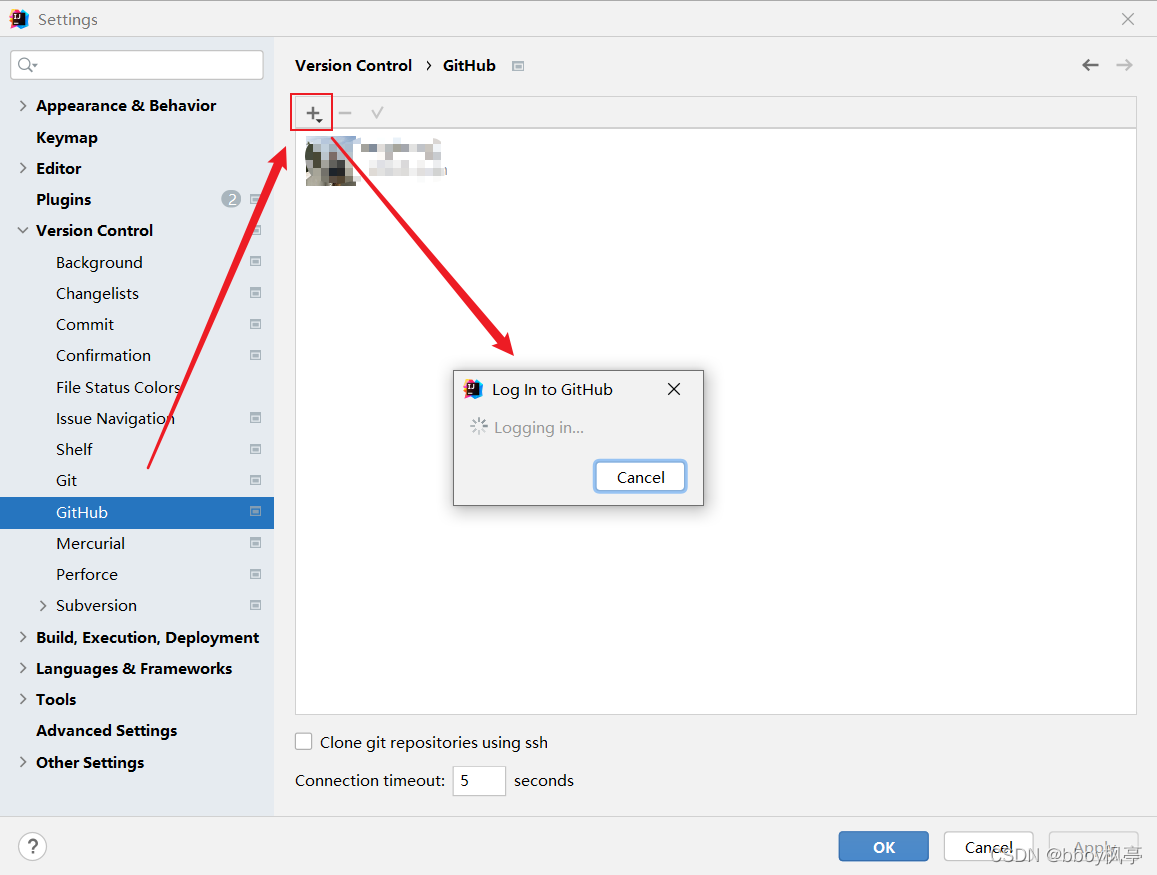This screenshot has height=875, width=1157.
Task: Select File Status Colors item
Action: tap(118, 387)
